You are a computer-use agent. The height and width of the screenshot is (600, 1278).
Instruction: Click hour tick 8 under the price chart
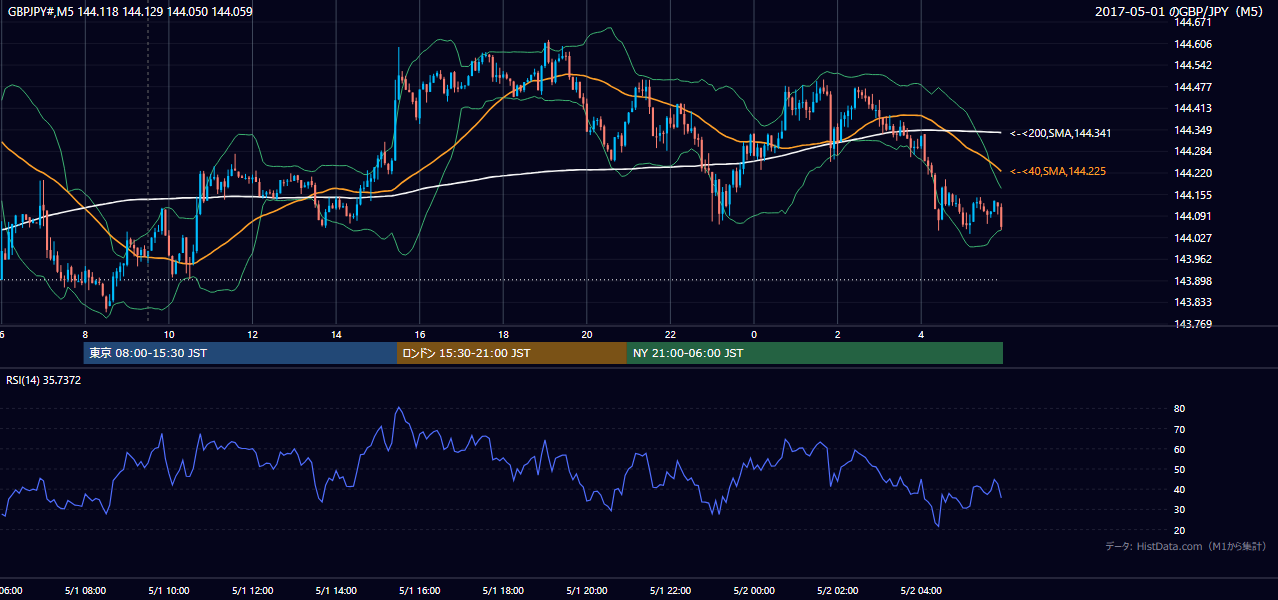click(85, 335)
